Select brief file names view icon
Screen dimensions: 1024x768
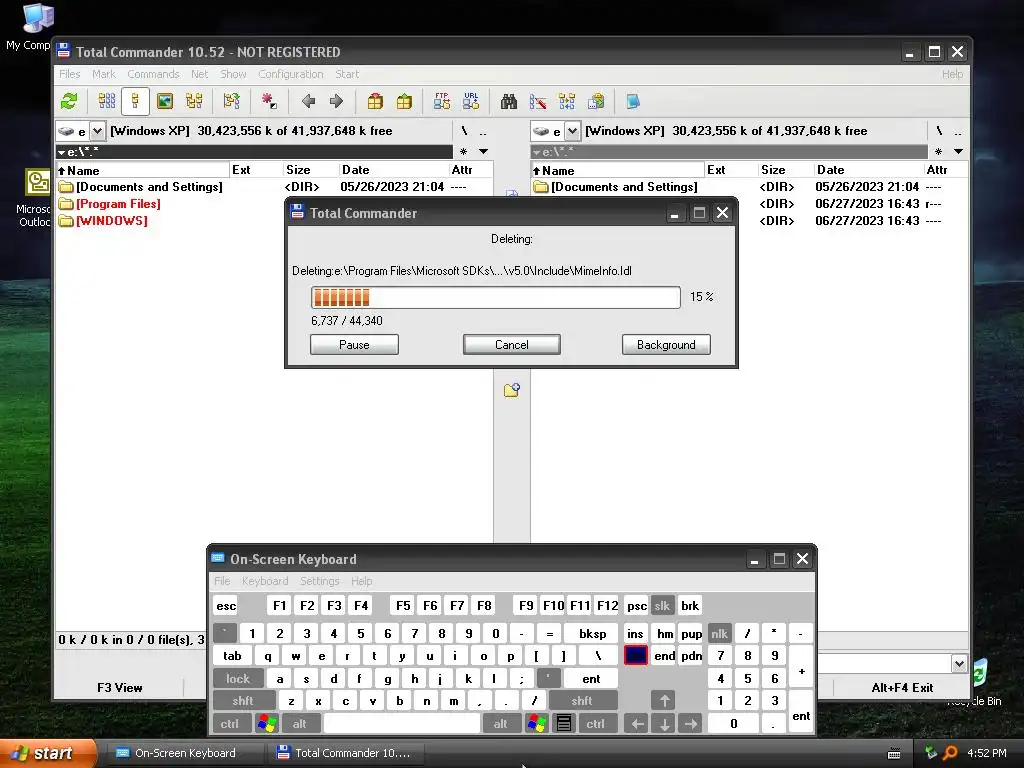point(106,101)
